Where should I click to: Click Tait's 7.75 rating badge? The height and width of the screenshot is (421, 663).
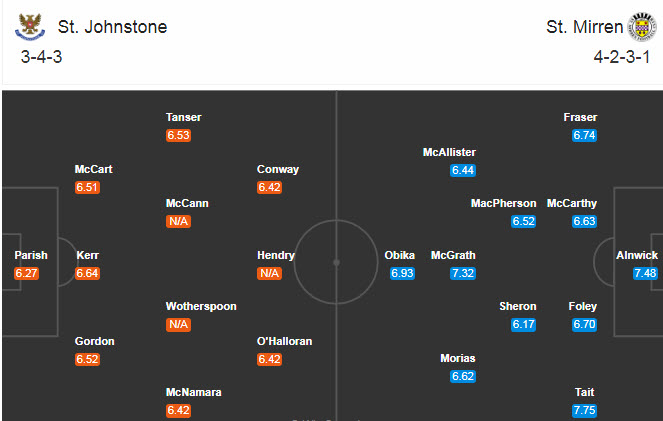(585, 411)
